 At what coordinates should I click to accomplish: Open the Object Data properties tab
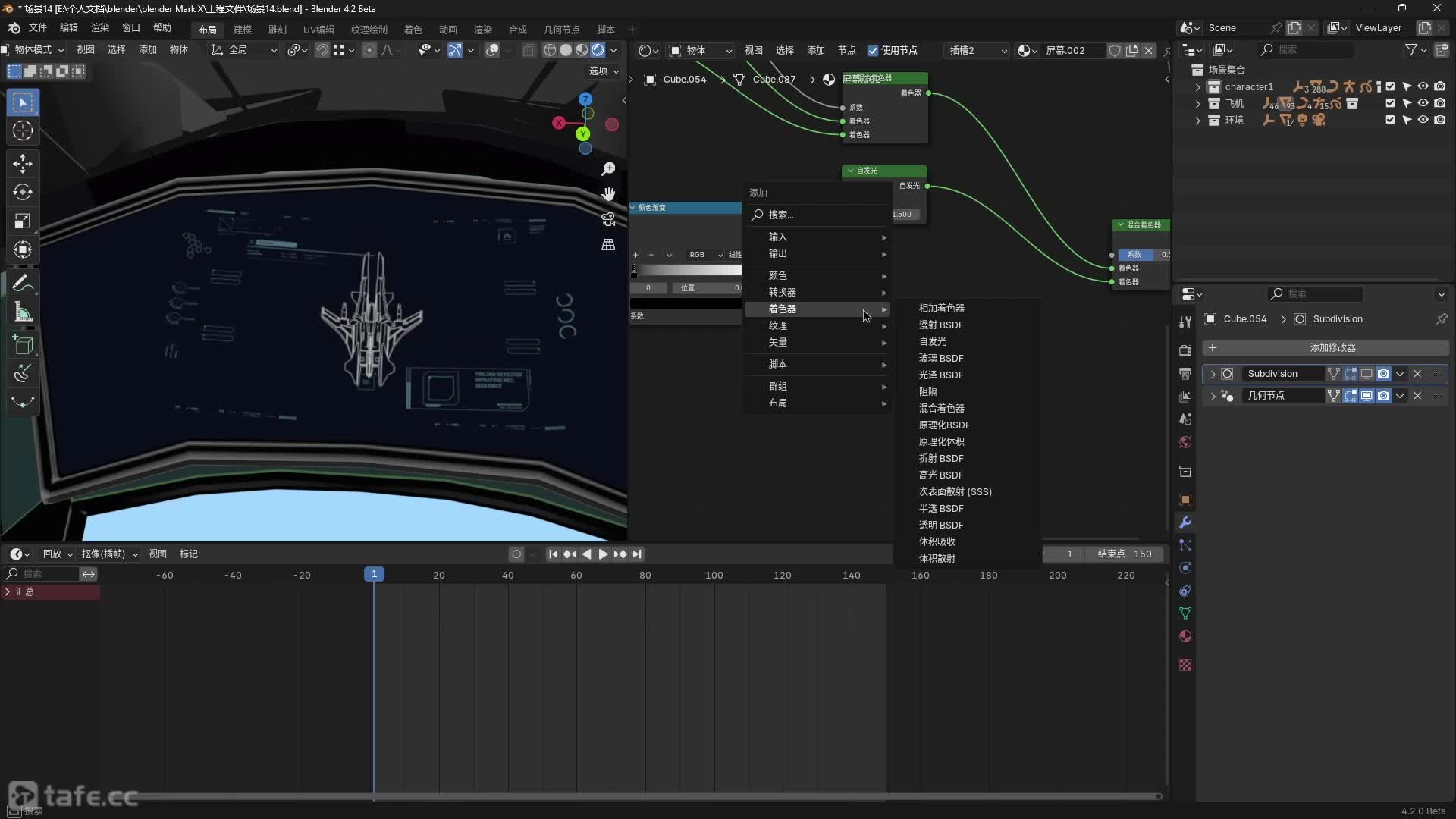(1185, 613)
